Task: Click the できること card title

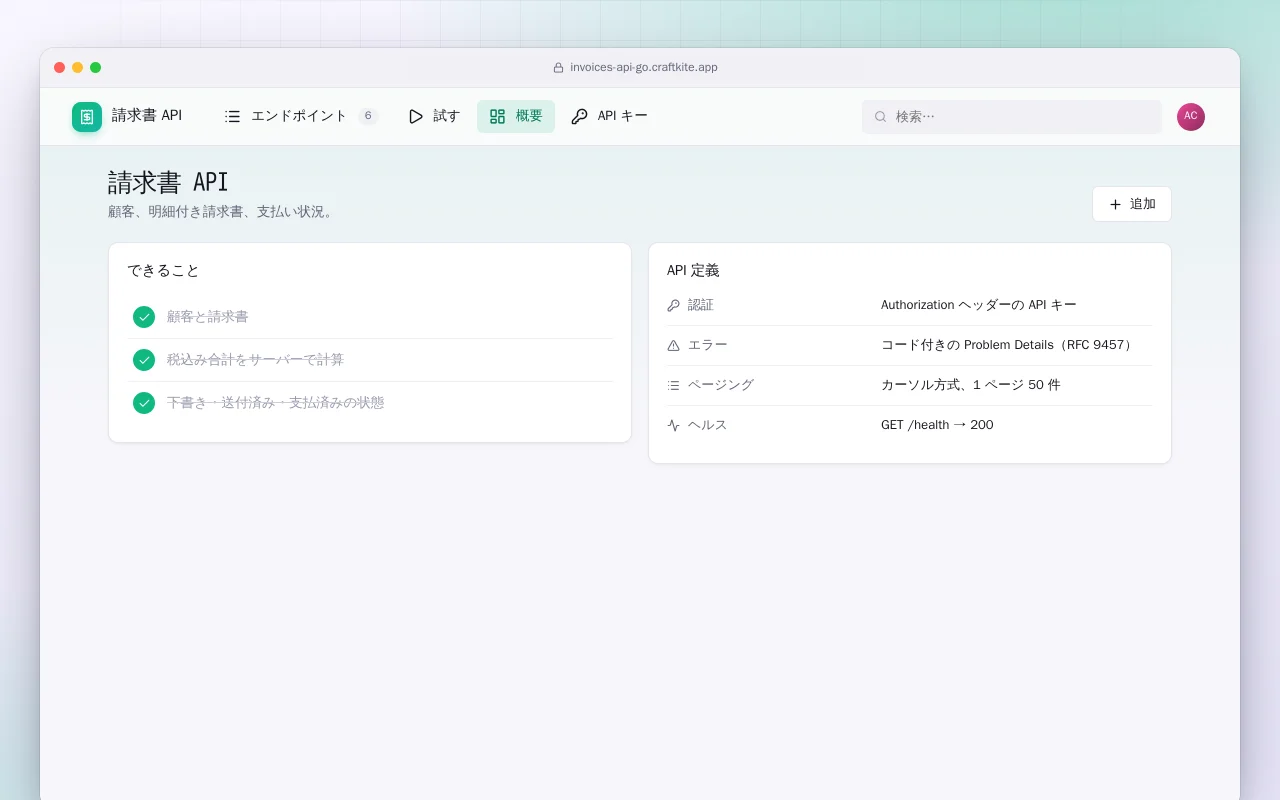Action: (x=163, y=271)
